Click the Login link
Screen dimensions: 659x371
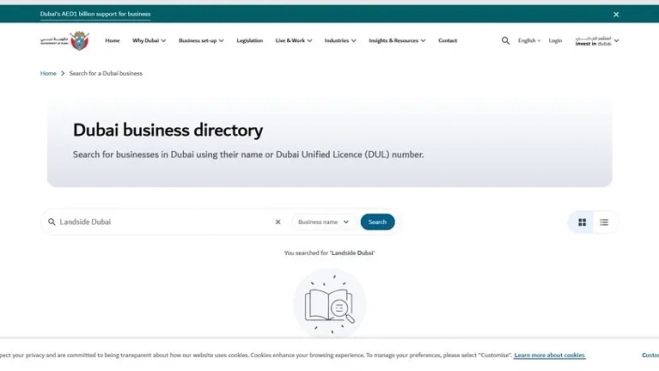point(555,41)
